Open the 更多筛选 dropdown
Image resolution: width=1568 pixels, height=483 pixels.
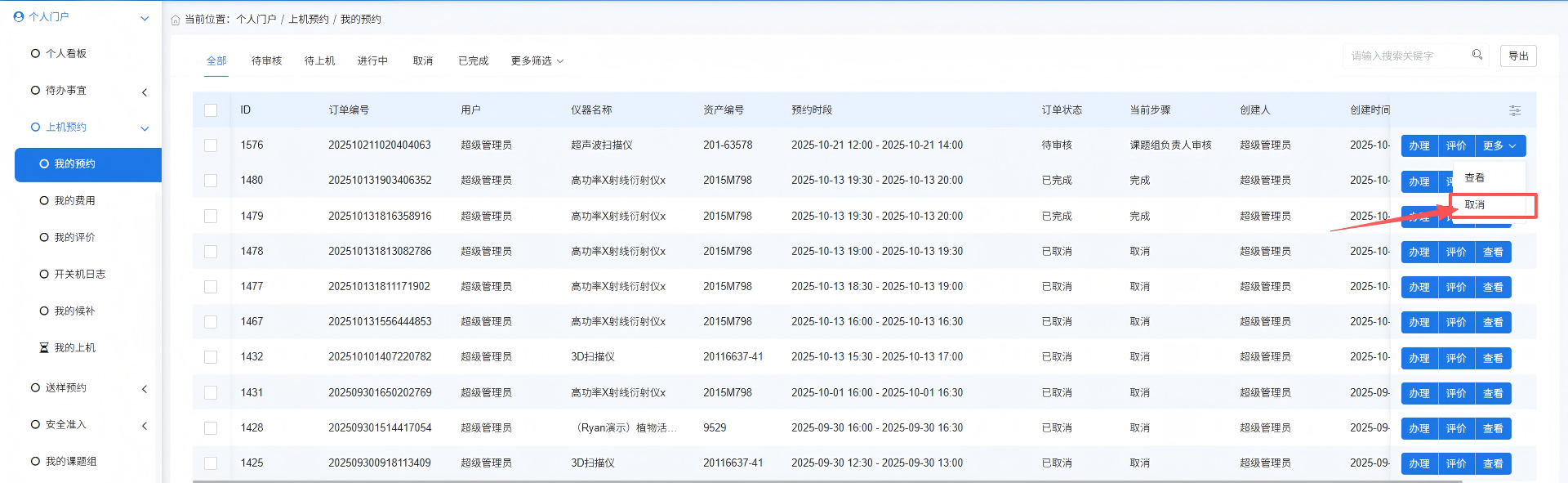[x=537, y=61]
